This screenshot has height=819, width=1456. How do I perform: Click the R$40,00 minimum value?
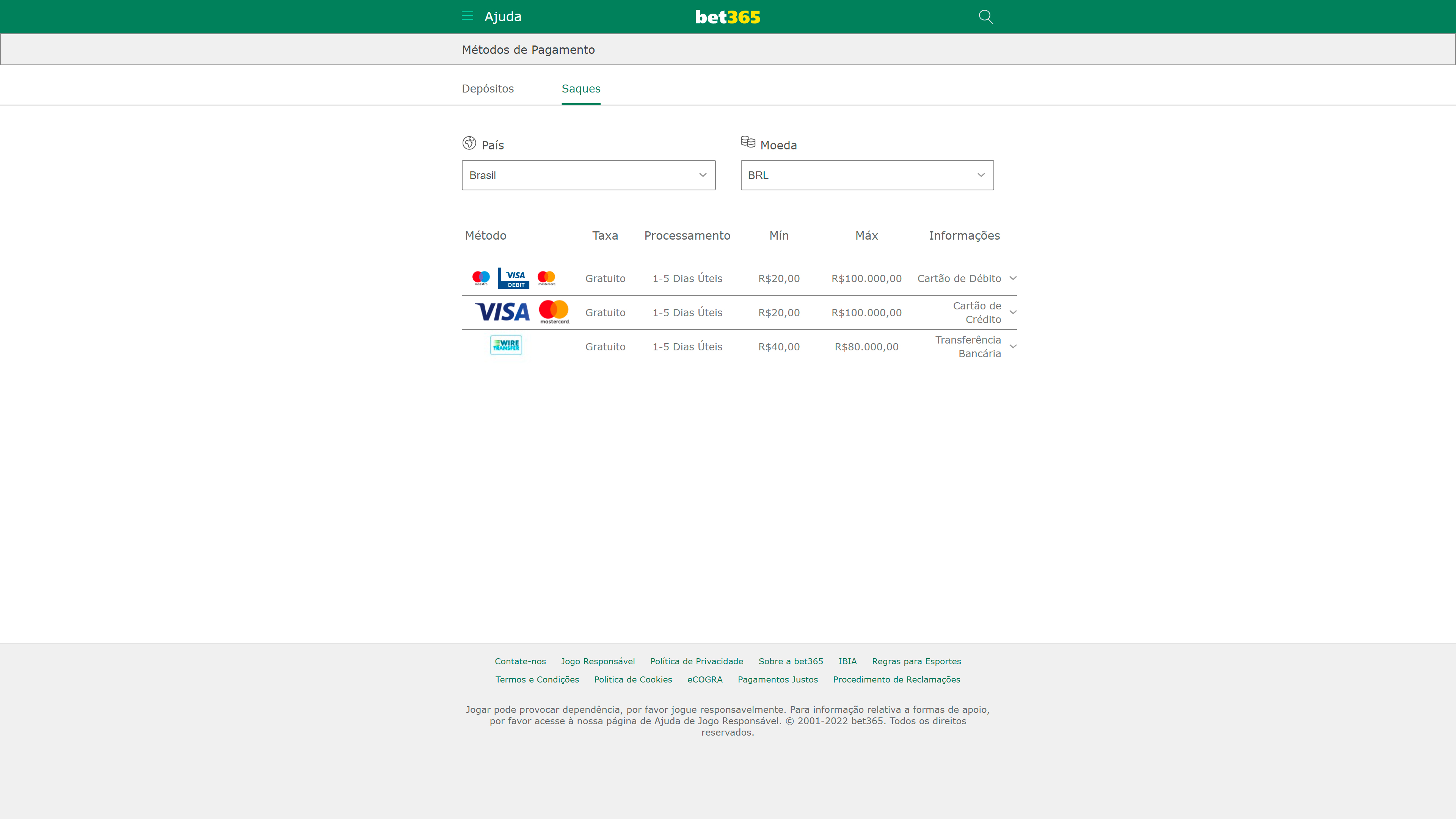coord(779,347)
